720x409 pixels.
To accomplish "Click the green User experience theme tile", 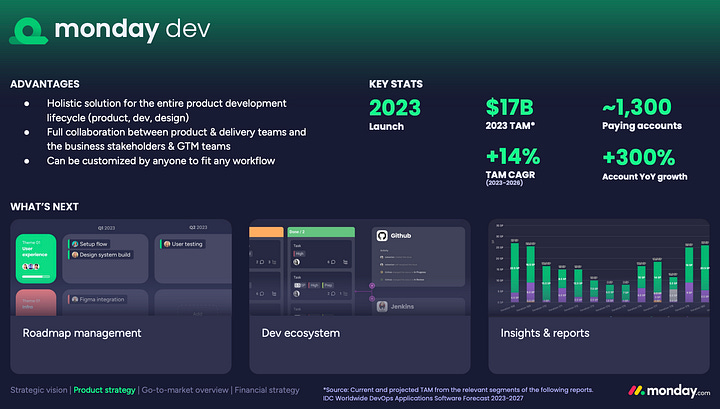I will point(36,258).
